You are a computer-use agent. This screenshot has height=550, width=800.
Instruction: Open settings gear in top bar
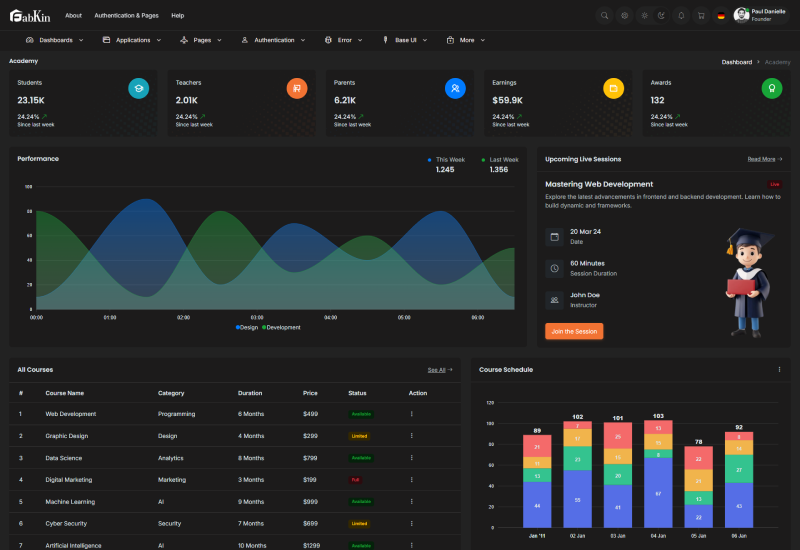click(624, 15)
